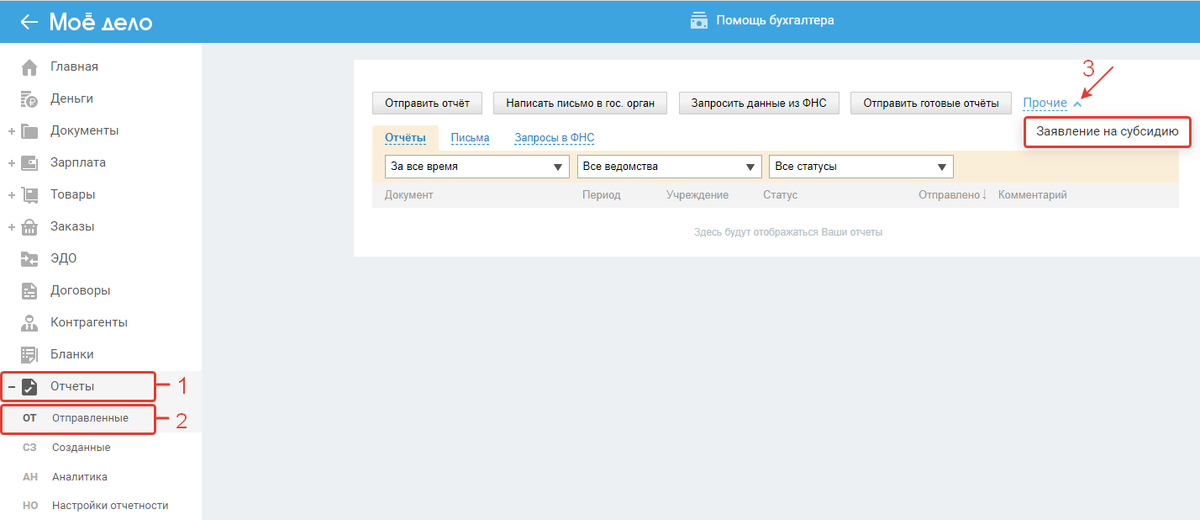Expand the Документы section plus sign
Image resolution: width=1200 pixels, height=520 pixels.
(11, 131)
